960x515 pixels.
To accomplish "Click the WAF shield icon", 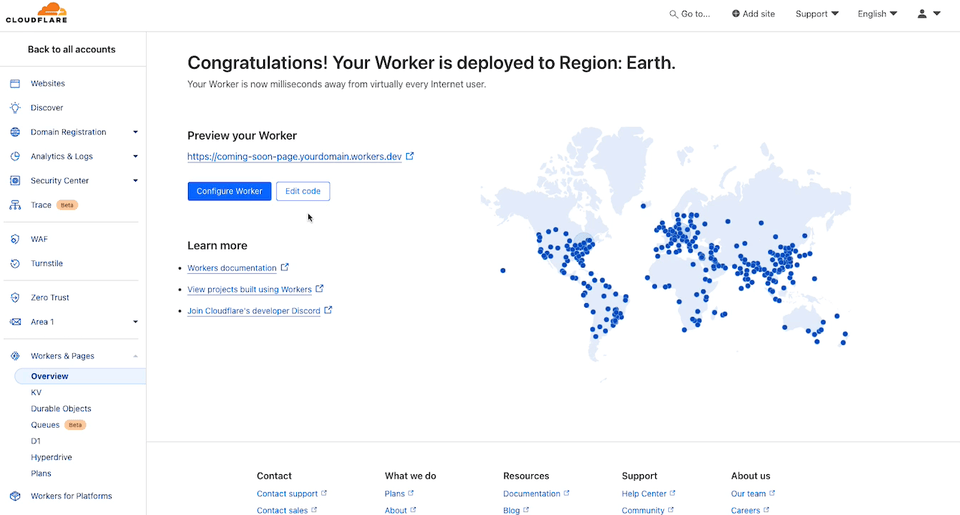I will coord(15,239).
